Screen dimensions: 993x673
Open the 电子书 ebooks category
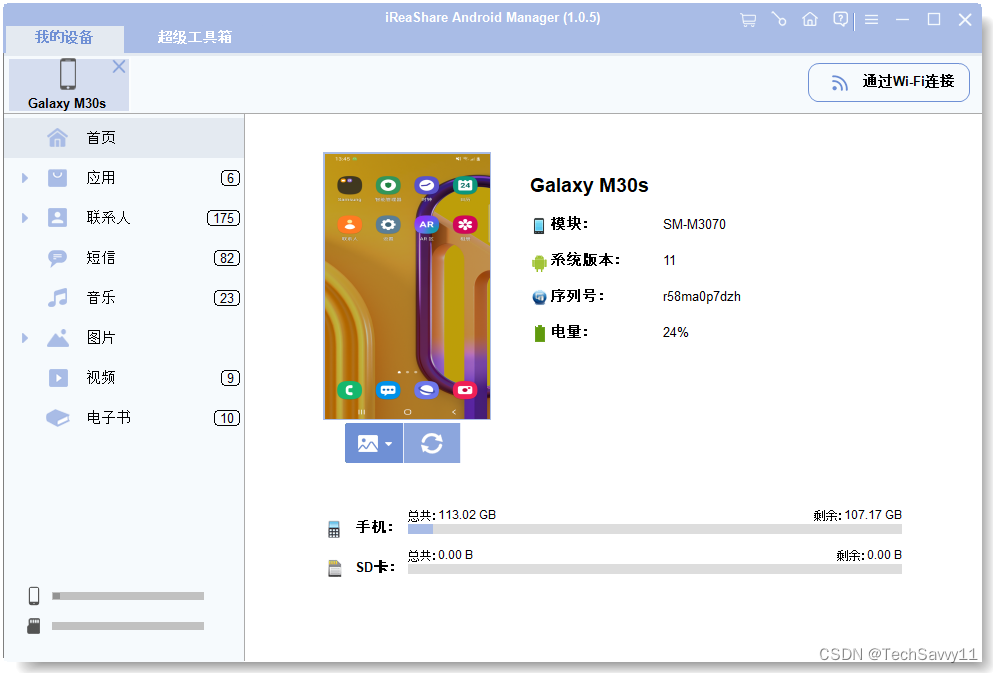[x=124, y=417]
